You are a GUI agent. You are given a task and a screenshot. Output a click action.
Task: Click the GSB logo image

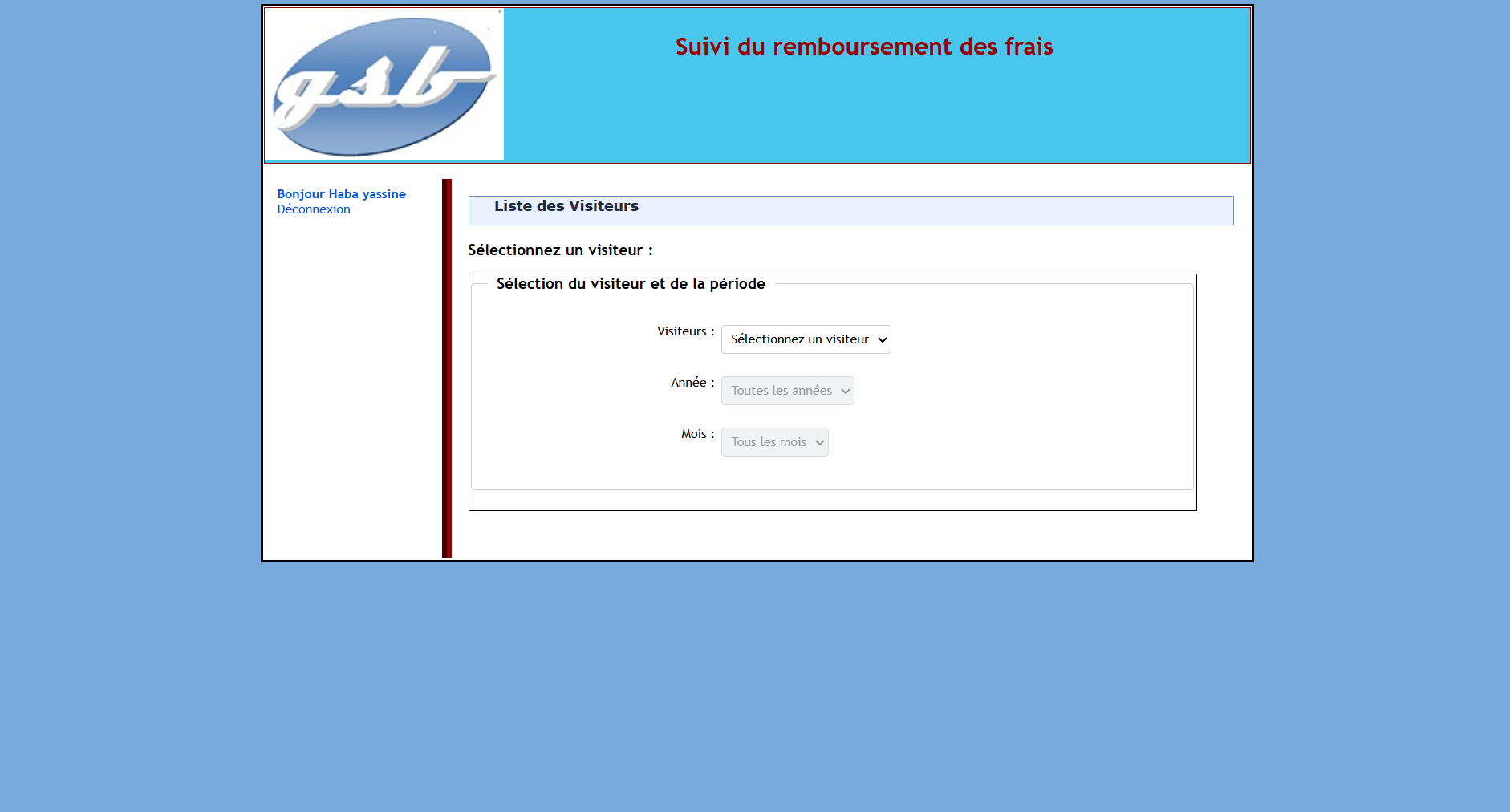click(x=384, y=85)
